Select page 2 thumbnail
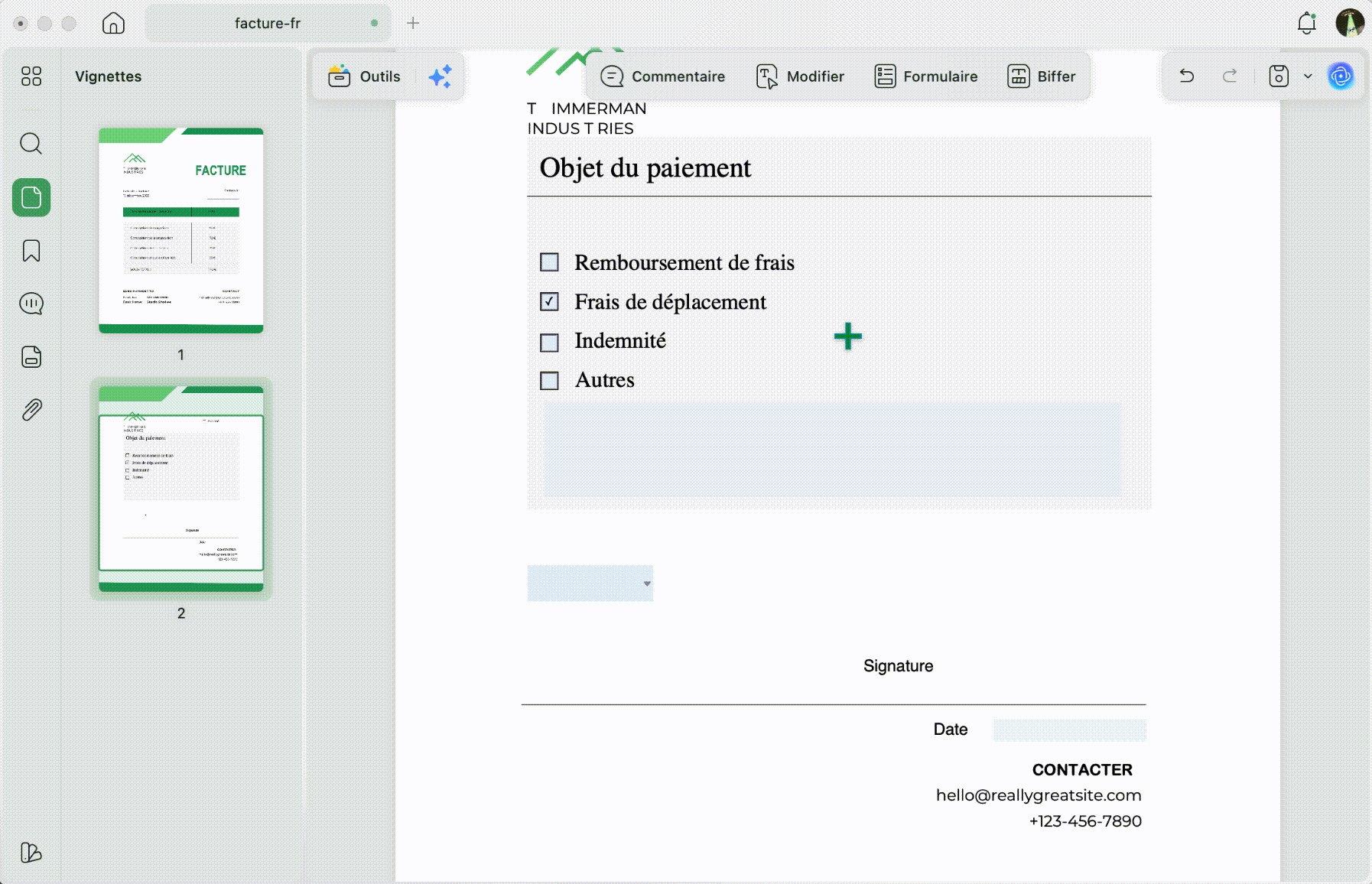Viewport: 1372px width, 884px height. click(x=181, y=489)
